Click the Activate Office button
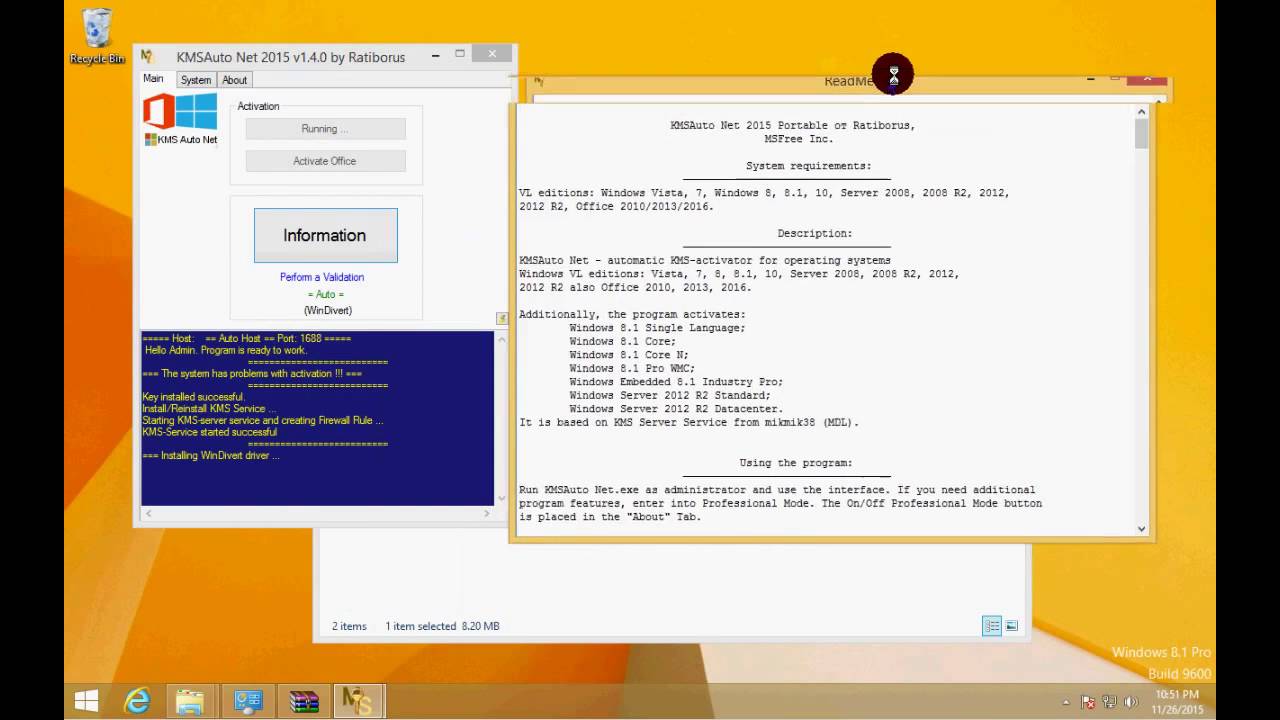 [326, 161]
